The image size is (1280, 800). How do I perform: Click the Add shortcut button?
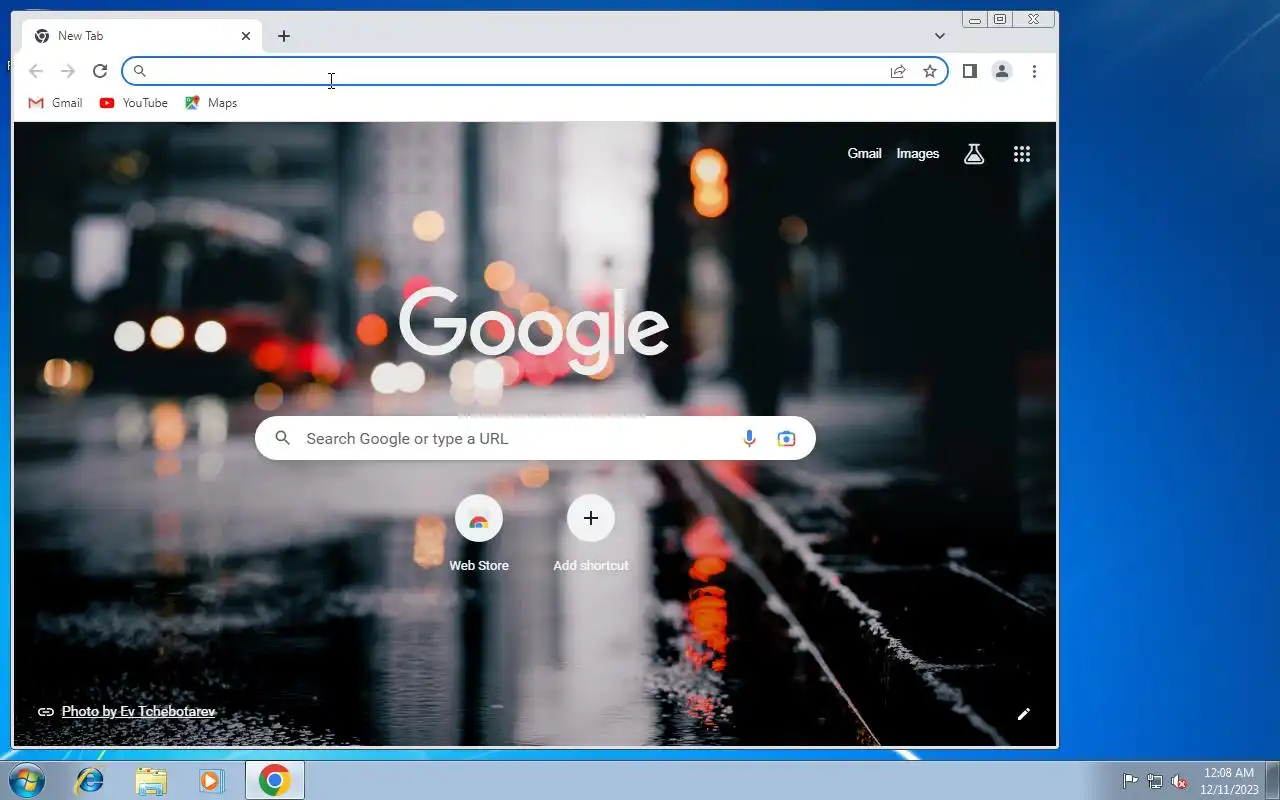(591, 533)
